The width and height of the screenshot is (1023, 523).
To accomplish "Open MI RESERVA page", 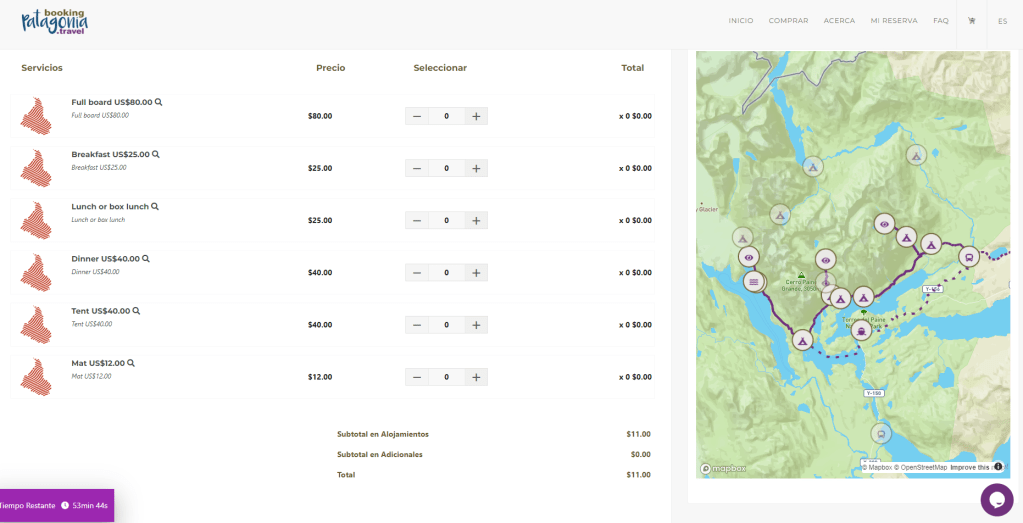I will tap(893, 21).
